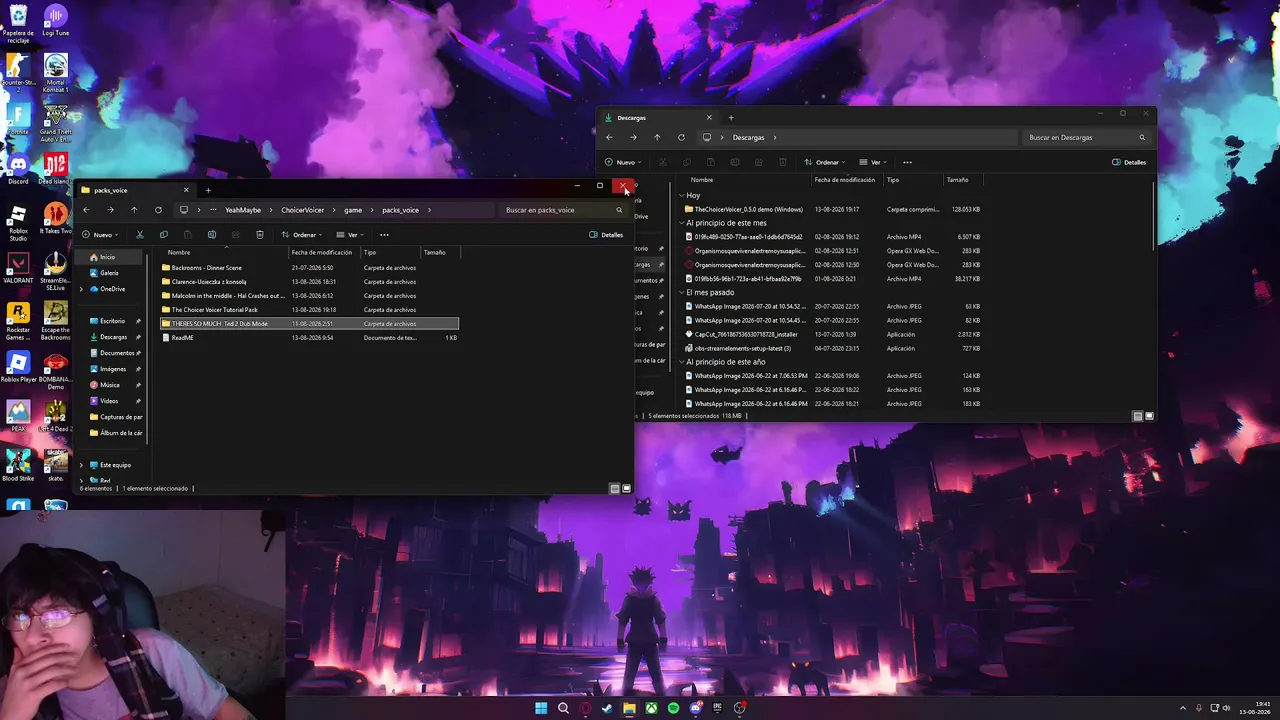Select the VALORANT desktop shortcut
Image resolution: width=1280 pixels, height=720 pixels.
point(18,268)
